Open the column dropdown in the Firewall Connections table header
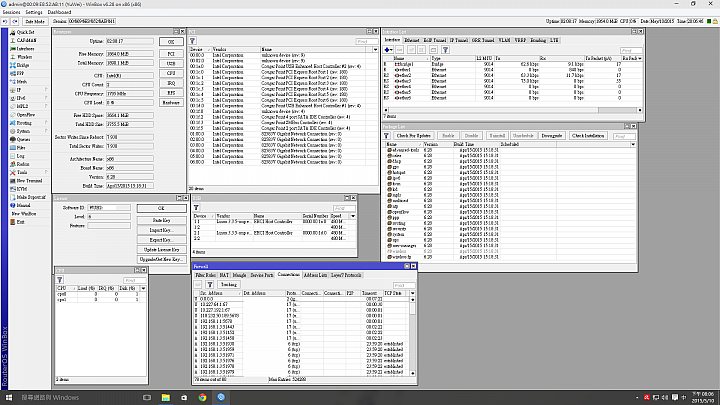This screenshot has height=405, width=720. 412,293
